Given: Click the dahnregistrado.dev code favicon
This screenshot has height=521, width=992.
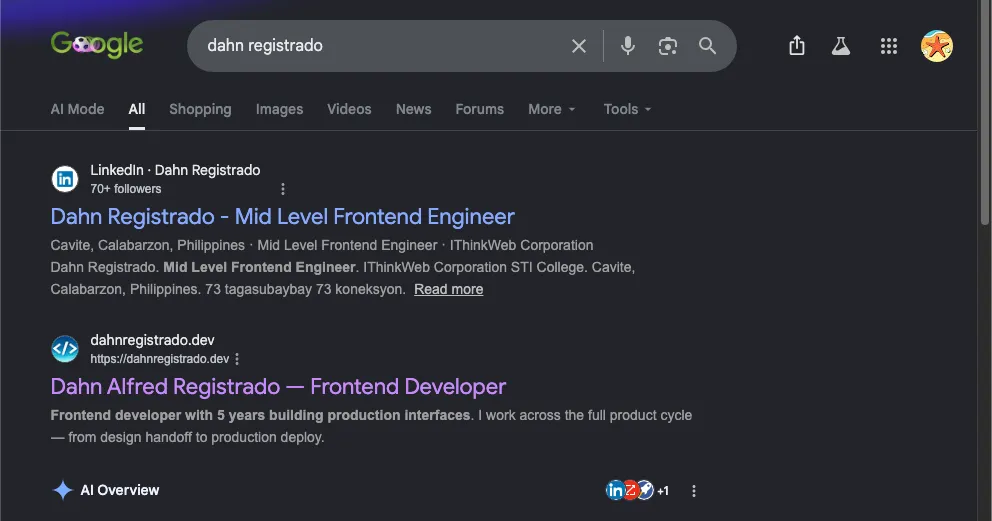Looking at the screenshot, I should coord(65,349).
